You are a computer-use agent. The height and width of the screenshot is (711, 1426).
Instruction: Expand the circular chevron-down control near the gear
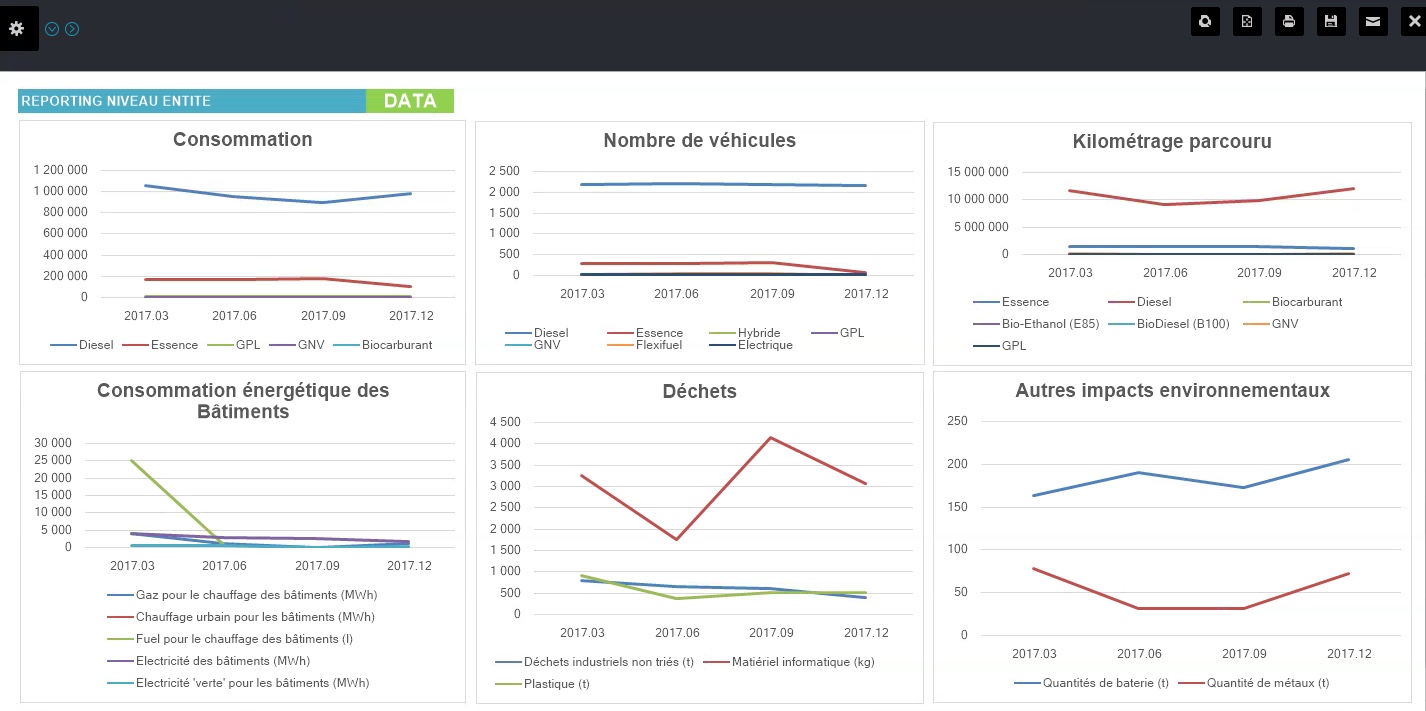coord(53,29)
